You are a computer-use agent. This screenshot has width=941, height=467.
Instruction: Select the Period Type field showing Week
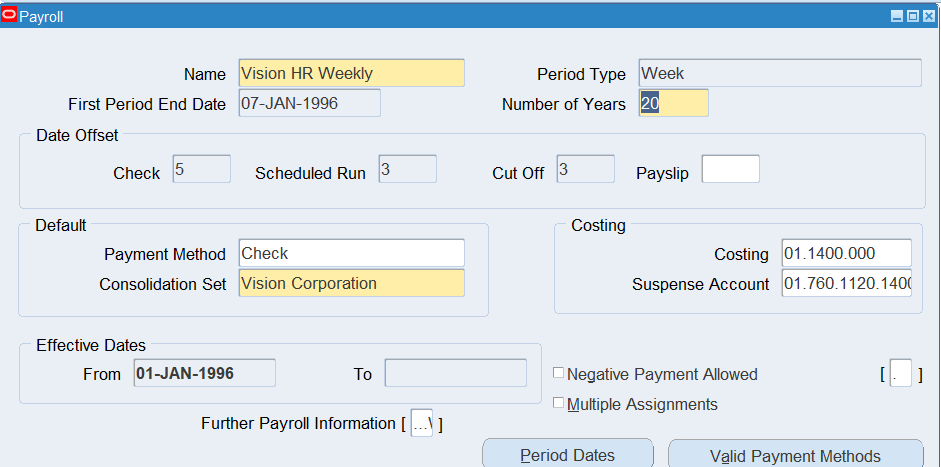779,73
